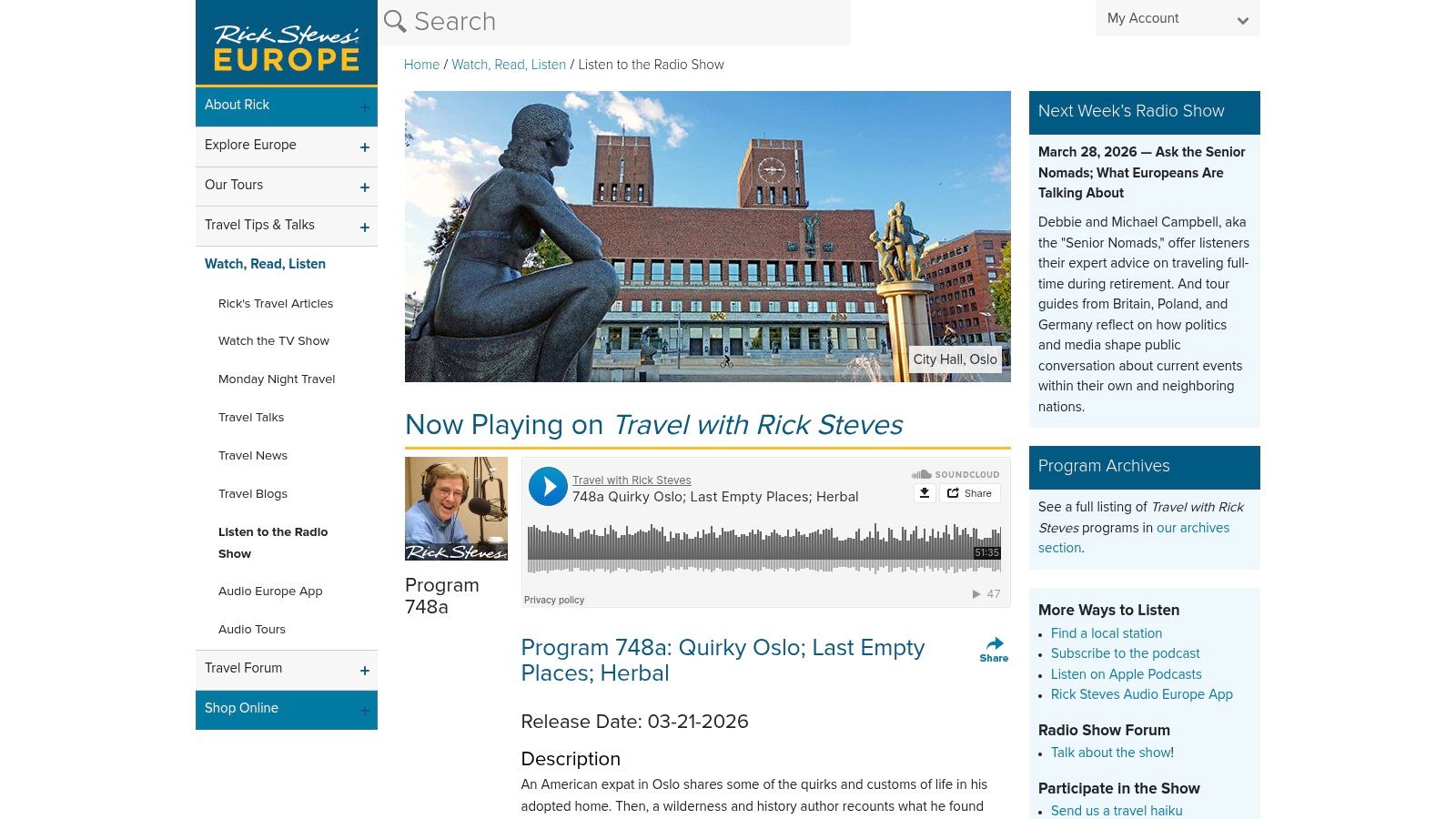Click the Release Date: 03-21-2026 text
The height and width of the screenshot is (819, 1456).
[x=634, y=722]
